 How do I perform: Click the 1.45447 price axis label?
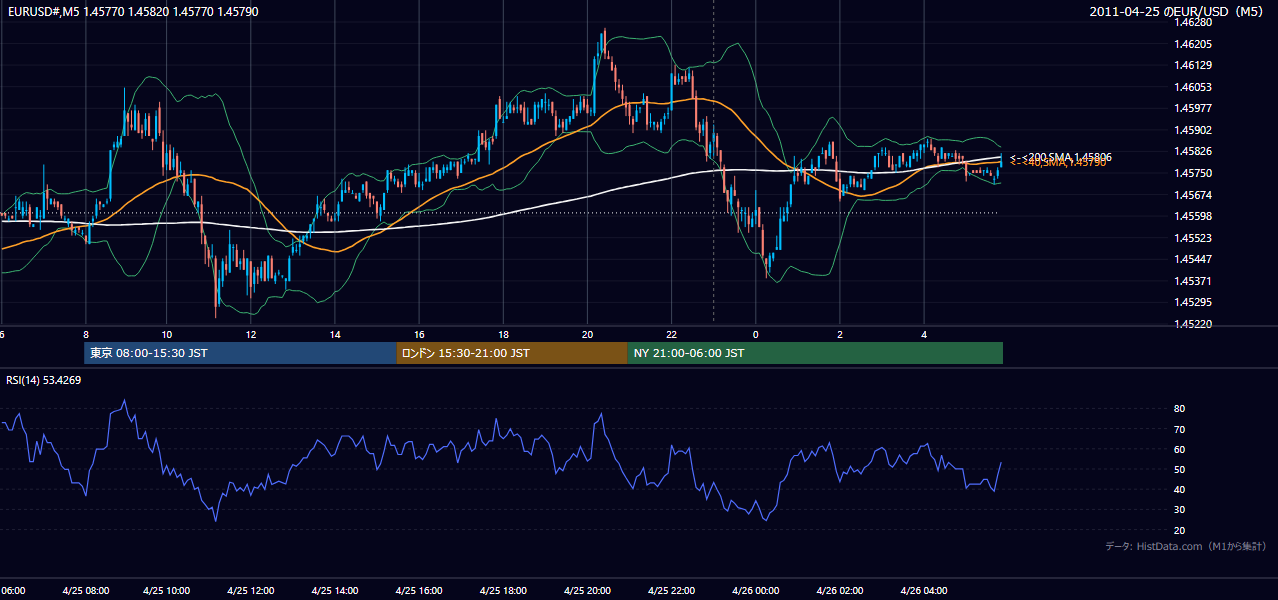(x=1193, y=259)
